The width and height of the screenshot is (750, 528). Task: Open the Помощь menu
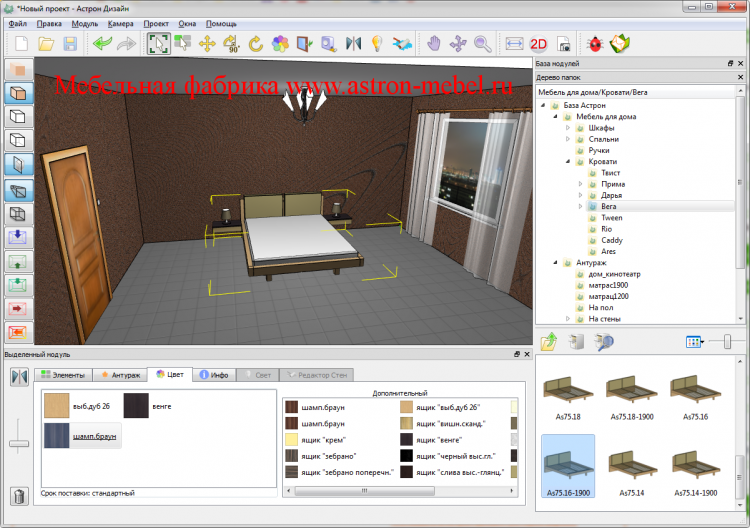[221, 23]
